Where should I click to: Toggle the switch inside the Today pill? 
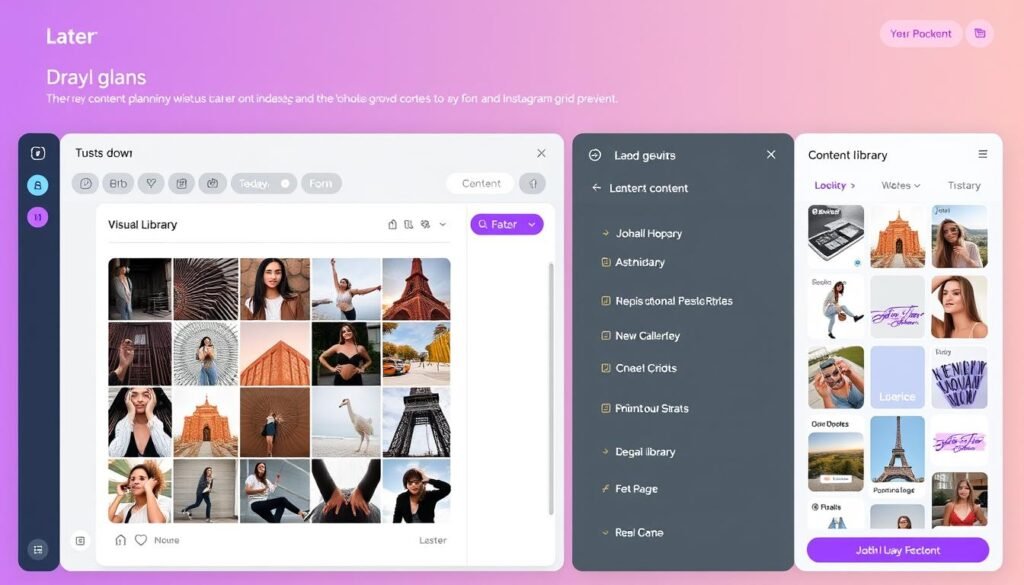click(283, 183)
